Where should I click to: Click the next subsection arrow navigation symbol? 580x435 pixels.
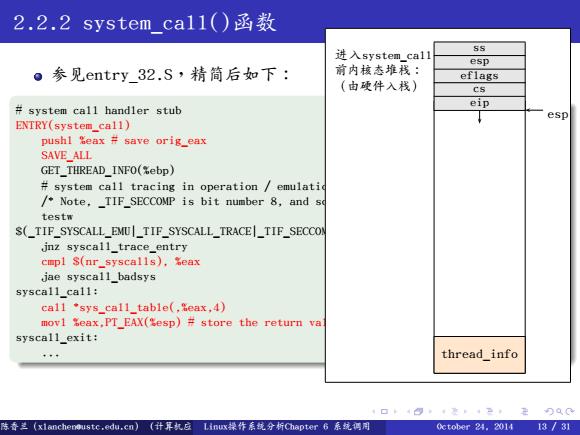click(x=465, y=411)
